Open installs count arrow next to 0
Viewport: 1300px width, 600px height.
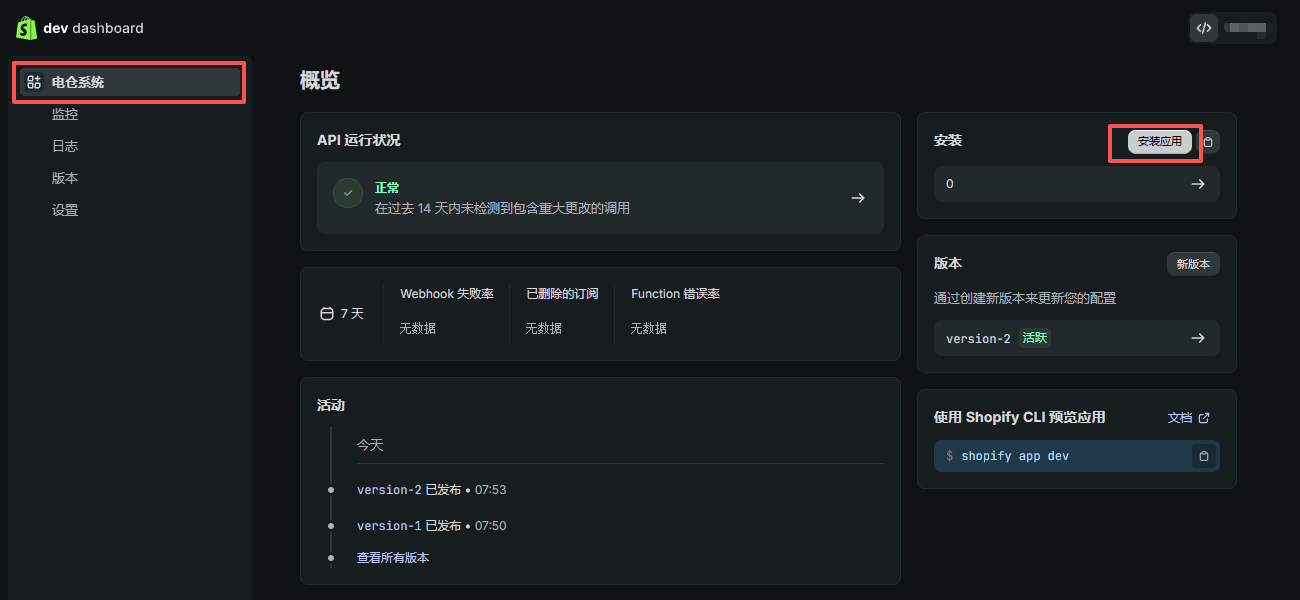pos(1198,184)
